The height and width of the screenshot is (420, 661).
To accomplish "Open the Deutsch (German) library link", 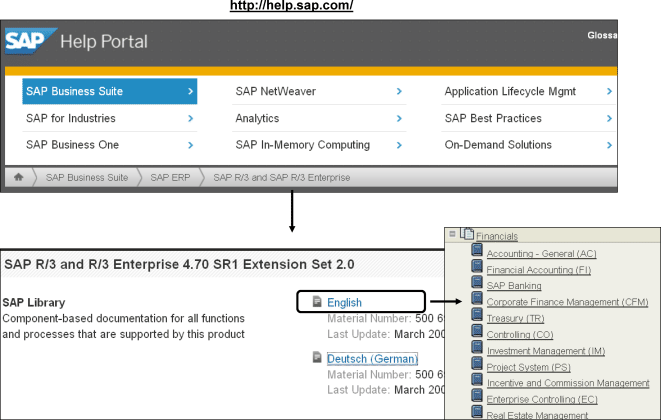I will (x=372, y=358).
